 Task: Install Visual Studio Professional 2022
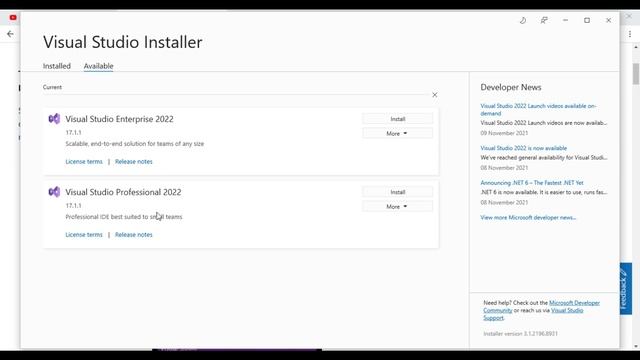(x=398, y=192)
